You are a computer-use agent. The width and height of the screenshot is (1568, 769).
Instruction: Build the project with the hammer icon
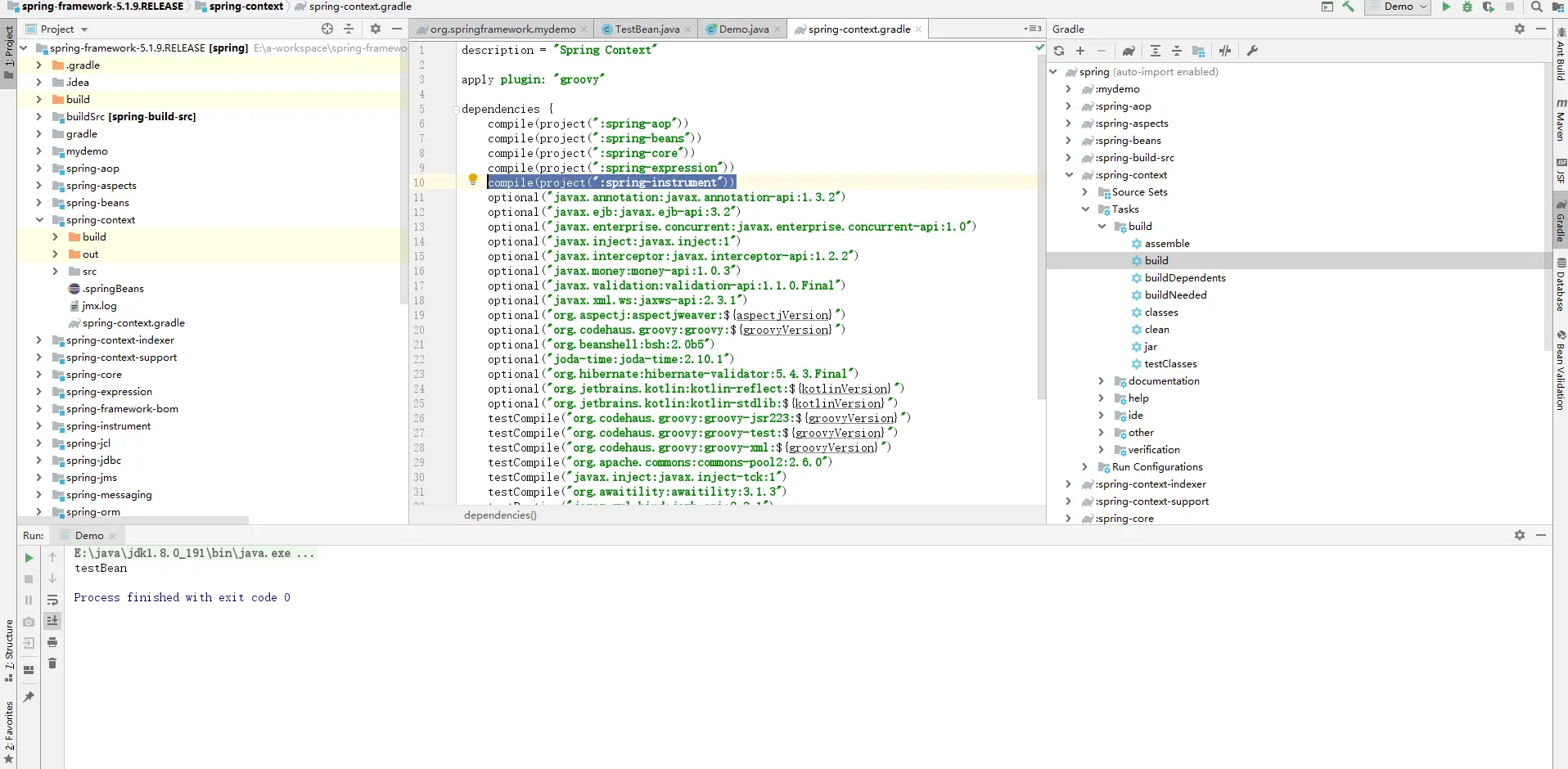click(x=1349, y=7)
